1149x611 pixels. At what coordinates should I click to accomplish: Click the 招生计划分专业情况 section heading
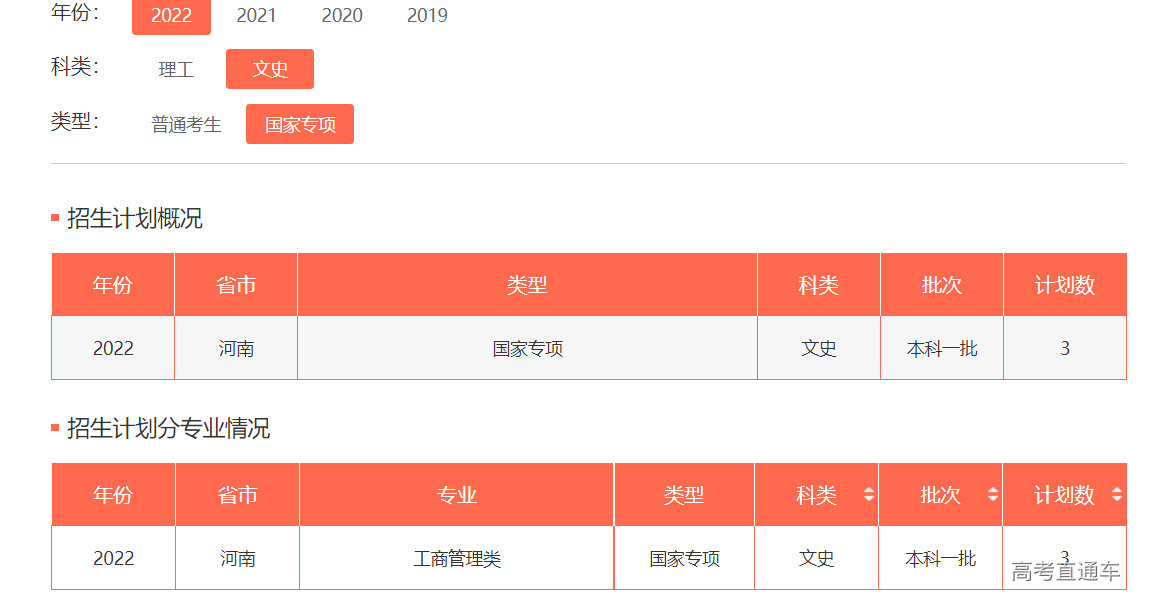tap(168, 429)
